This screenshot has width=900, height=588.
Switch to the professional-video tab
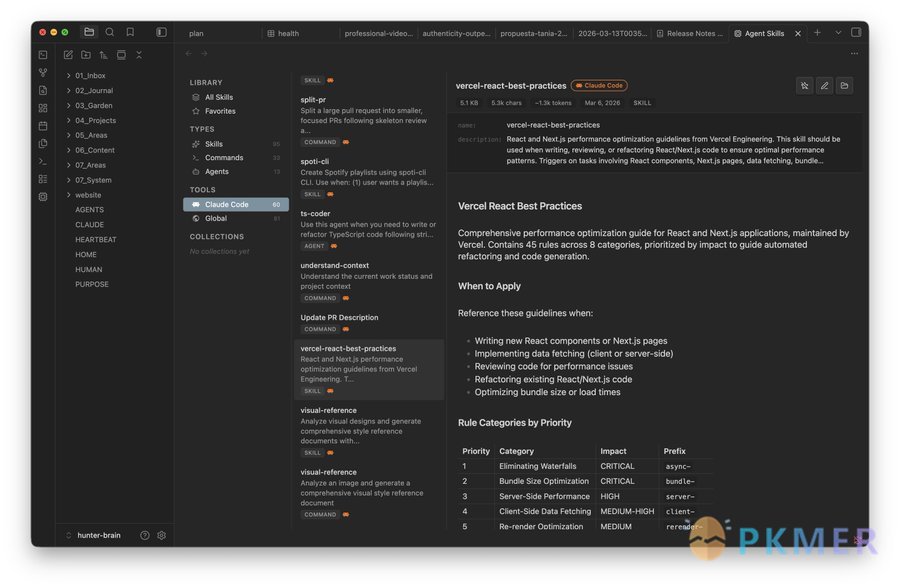coord(378,33)
